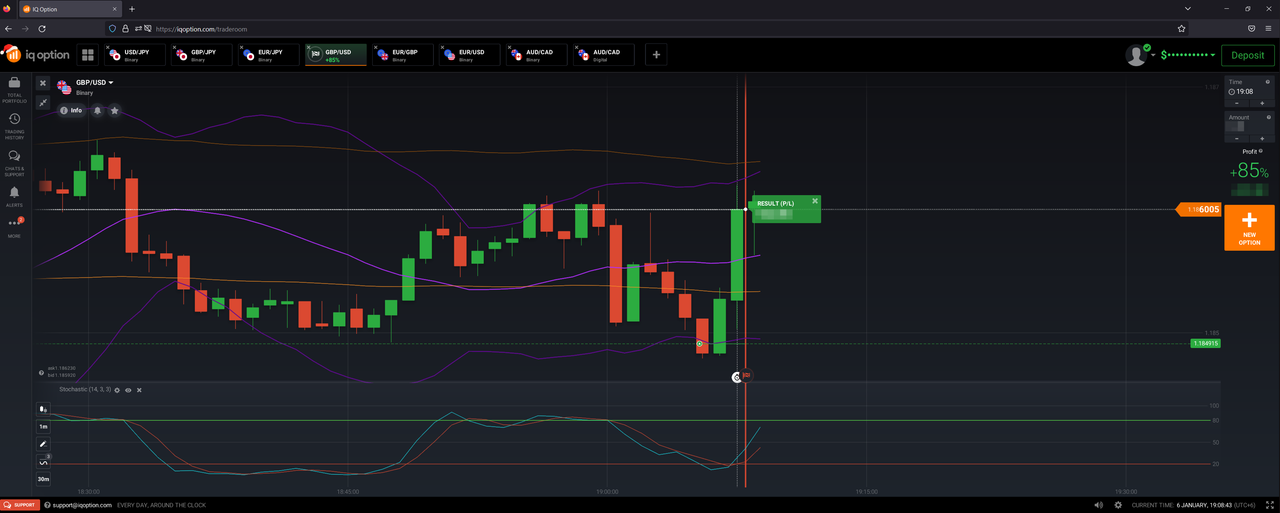
Task: Click the green Deposit button
Action: pos(1248,56)
